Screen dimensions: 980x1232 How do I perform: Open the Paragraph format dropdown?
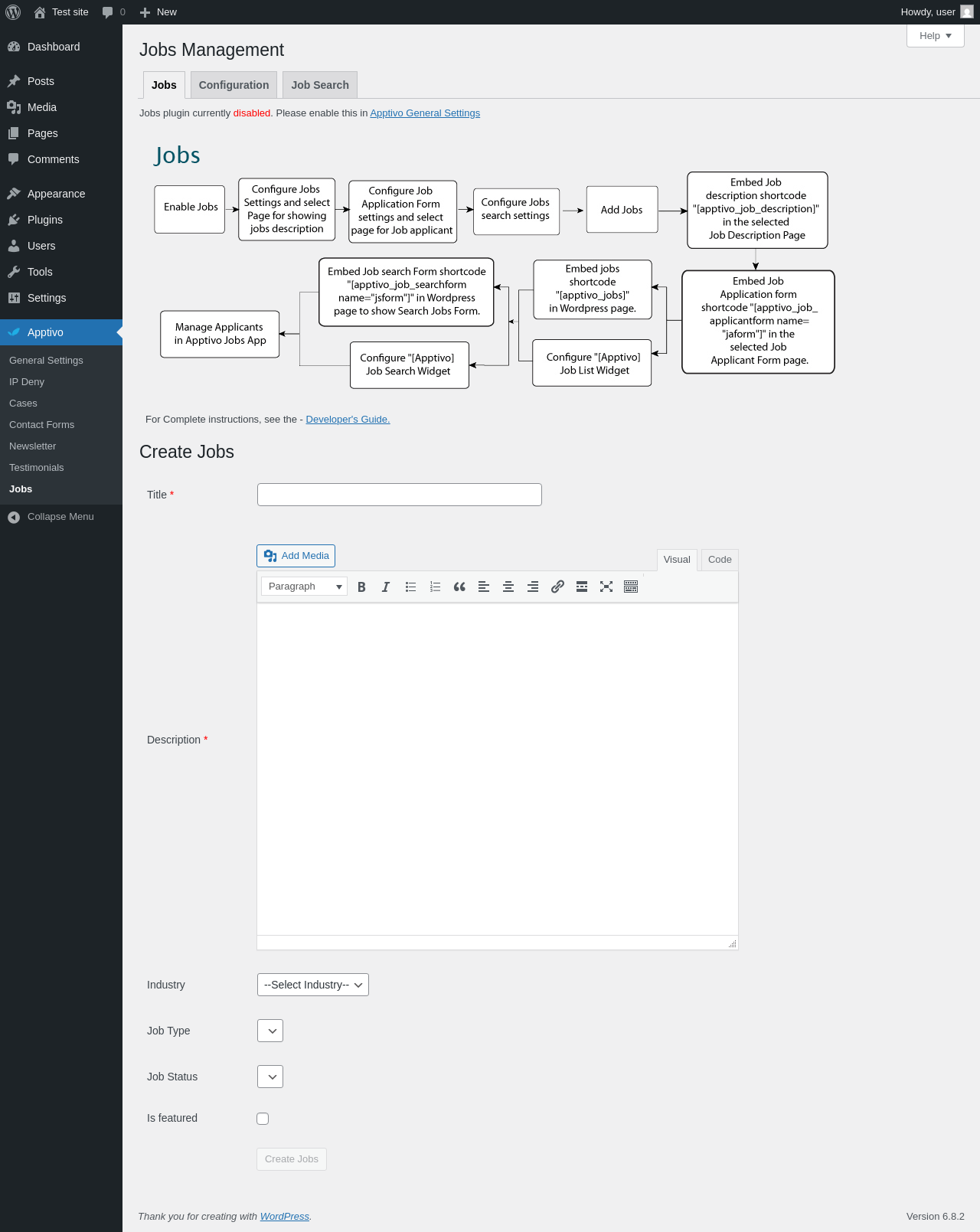pos(304,587)
